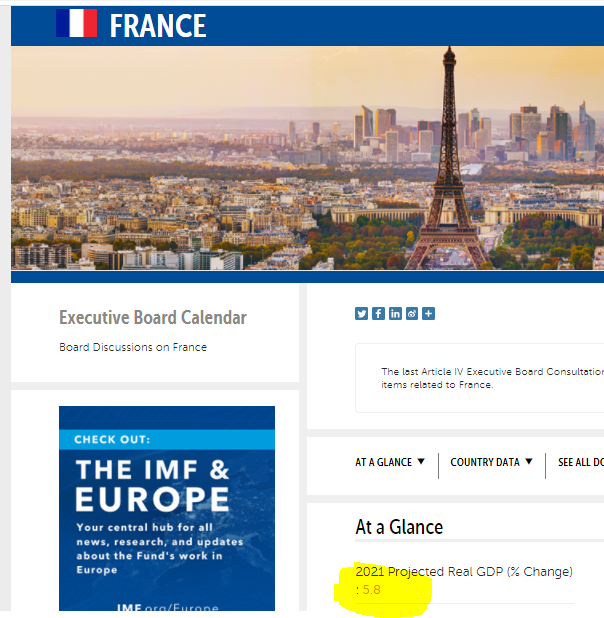
Task: Open the See All Documents tab
Action: click(x=581, y=463)
